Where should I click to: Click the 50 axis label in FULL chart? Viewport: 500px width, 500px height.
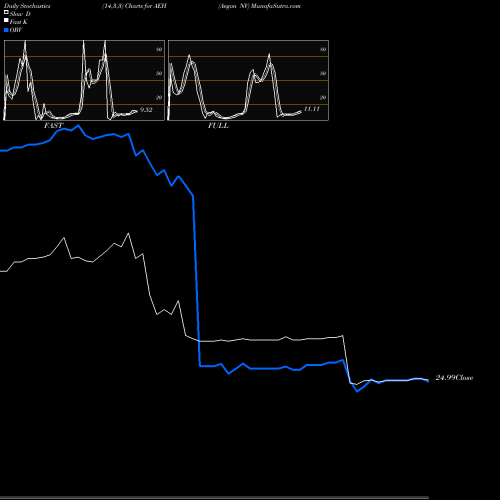pyautogui.click(x=323, y=73)
